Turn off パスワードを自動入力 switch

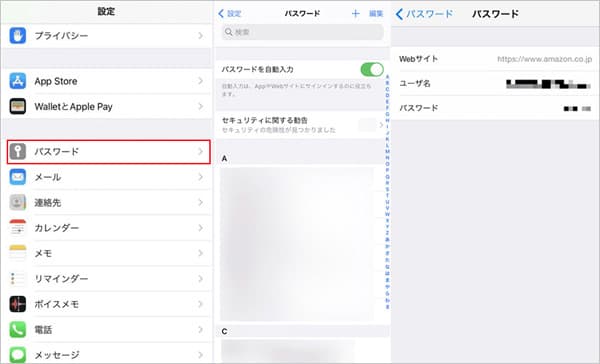[x=372, y=70]
